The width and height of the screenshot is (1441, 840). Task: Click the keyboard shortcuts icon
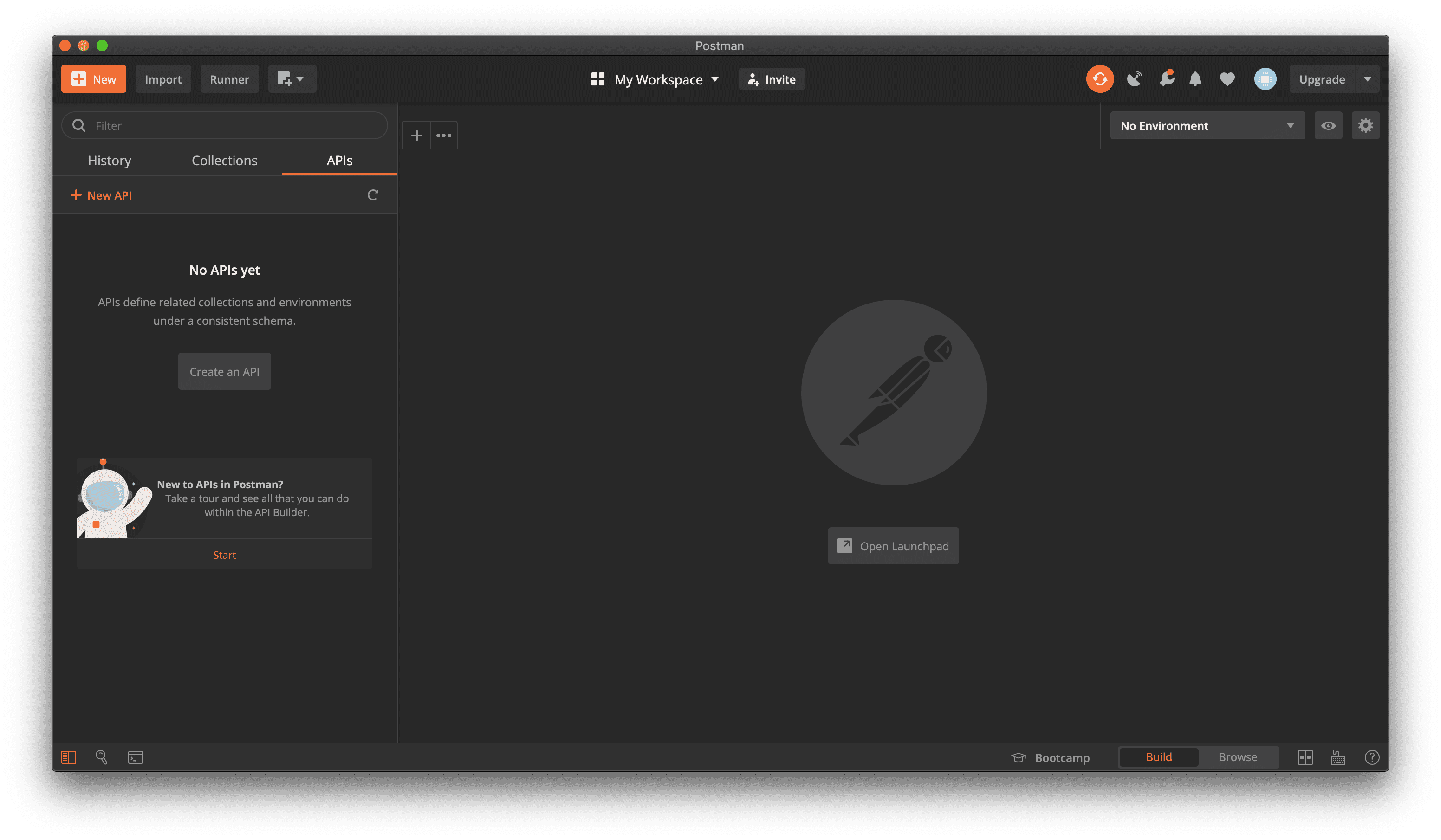[x=1338, y=757]
